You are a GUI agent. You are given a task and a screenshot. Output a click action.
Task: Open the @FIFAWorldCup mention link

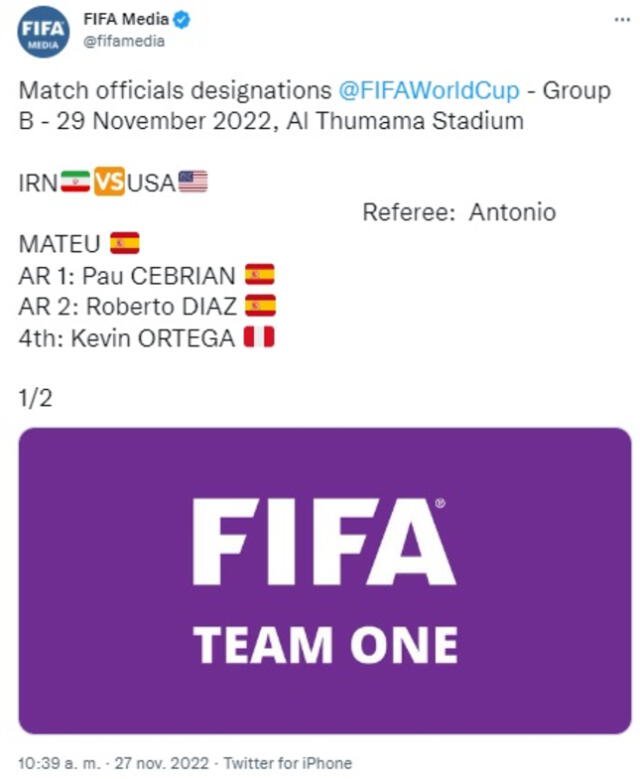tap(430, 91)
